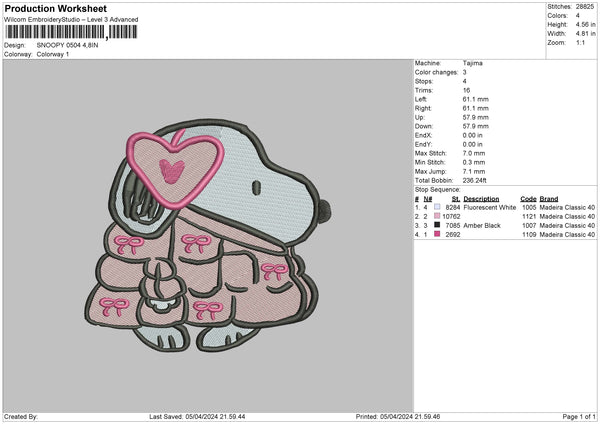600x424 pixels.
Task: Click stitch count "10762" in stop sequence
Action: click(x=451, y=217)
